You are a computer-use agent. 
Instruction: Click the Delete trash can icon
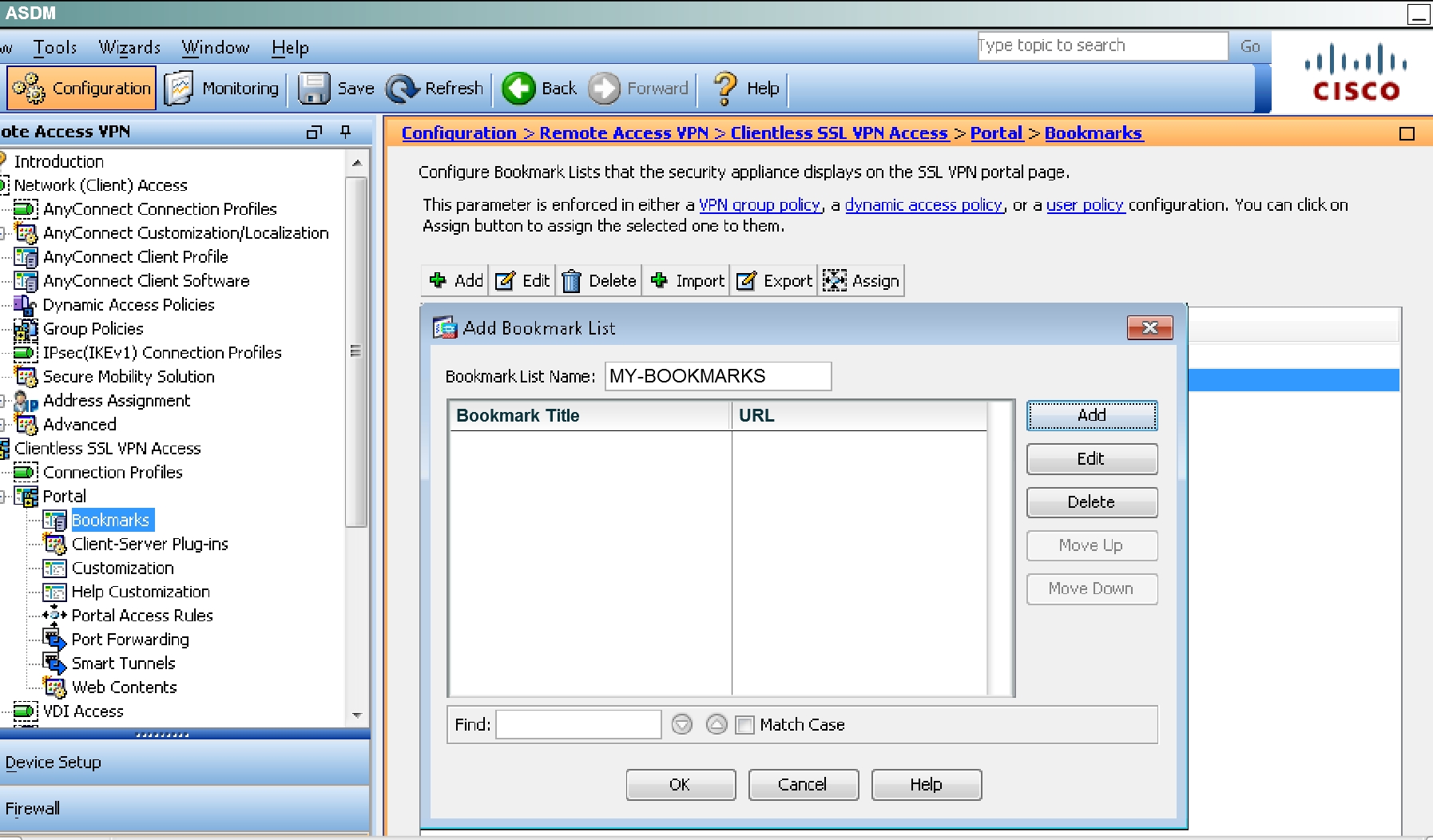pos(571,281)
